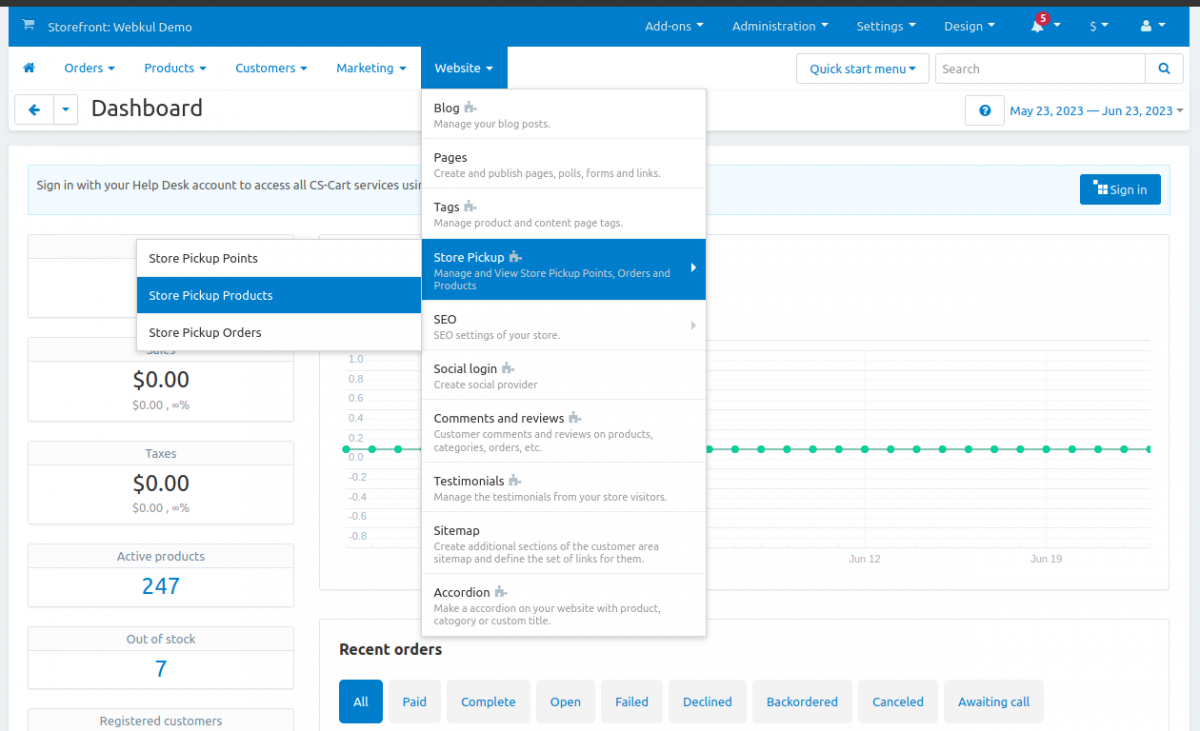Click the help question mark icon
Image resolution: width=1200 pixels, height=731 pixels.
click(x=985, y=110)
